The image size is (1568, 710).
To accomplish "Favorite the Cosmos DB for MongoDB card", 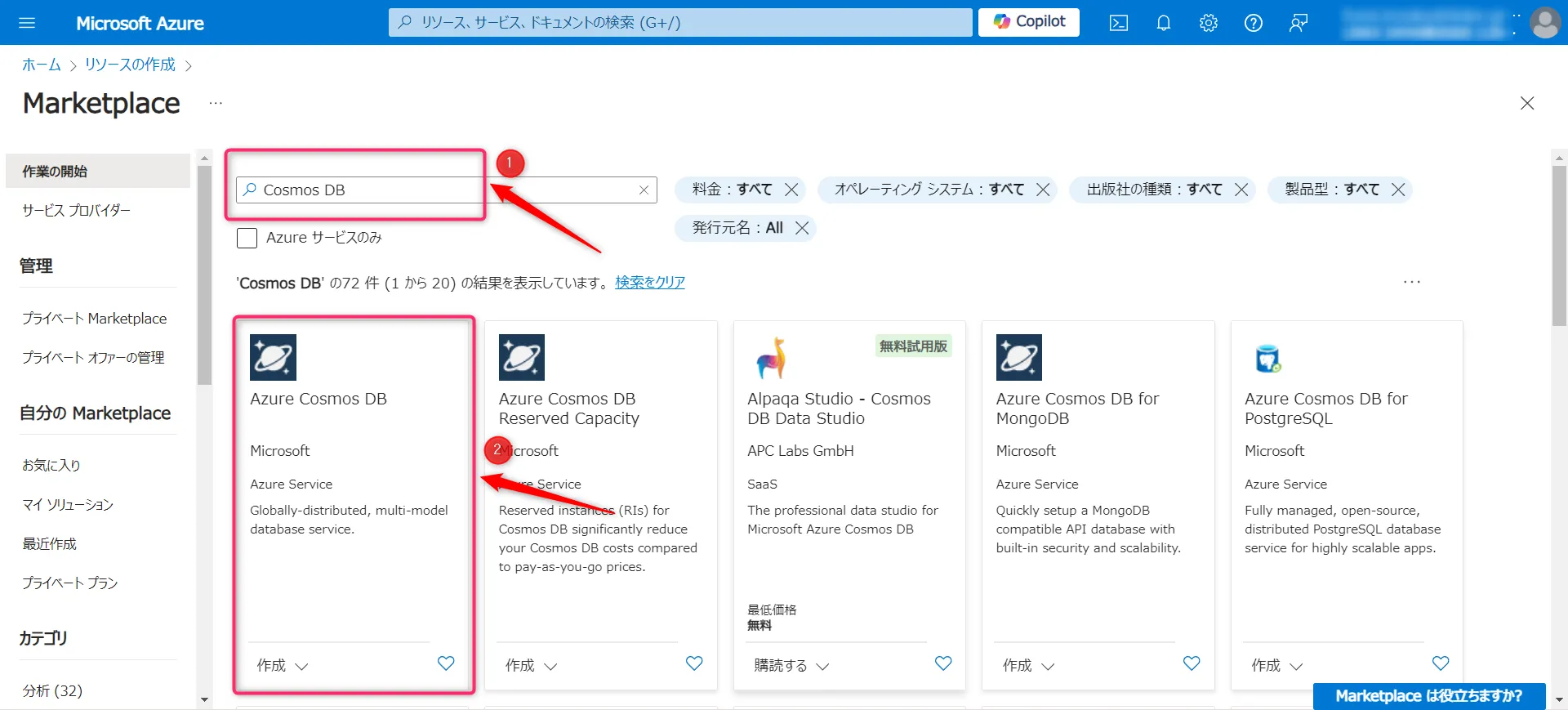I will pos(1192,663).
